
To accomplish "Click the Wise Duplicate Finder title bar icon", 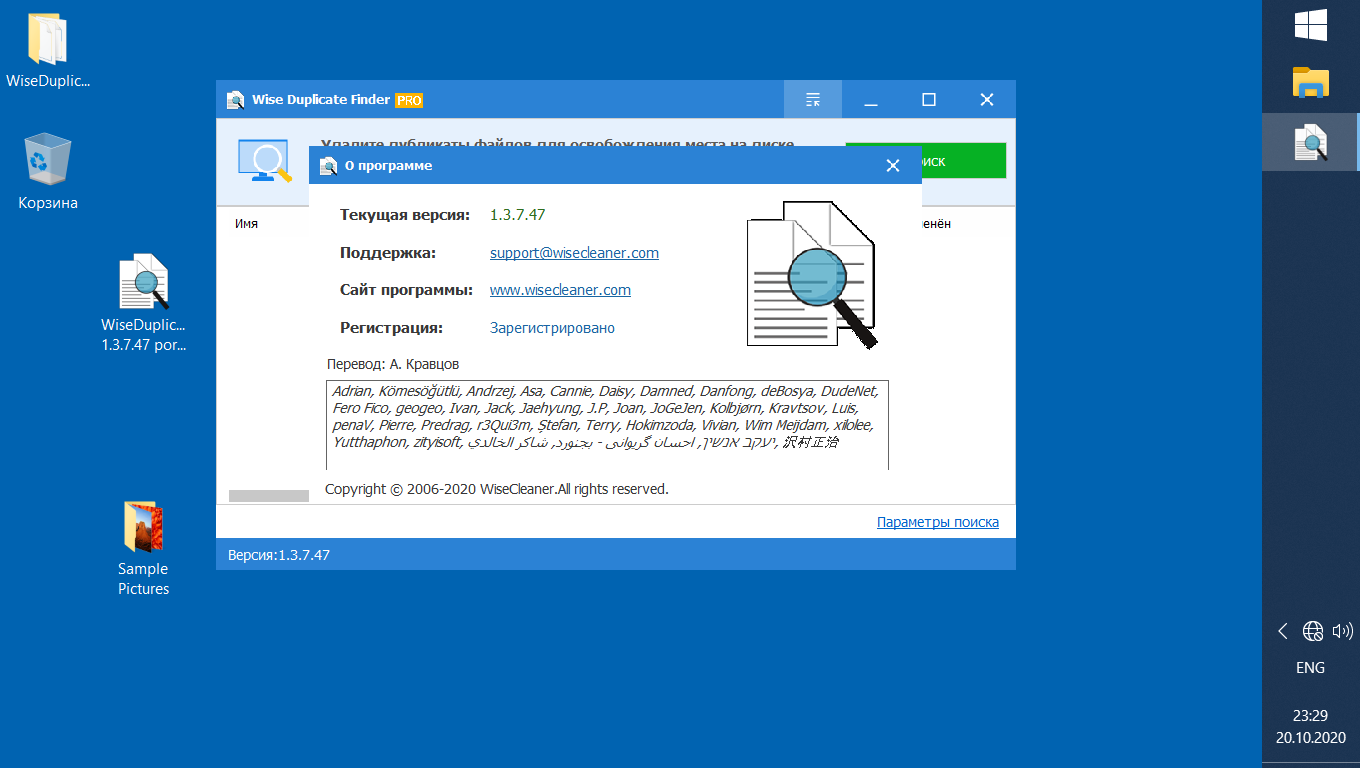I will point(236,100).
